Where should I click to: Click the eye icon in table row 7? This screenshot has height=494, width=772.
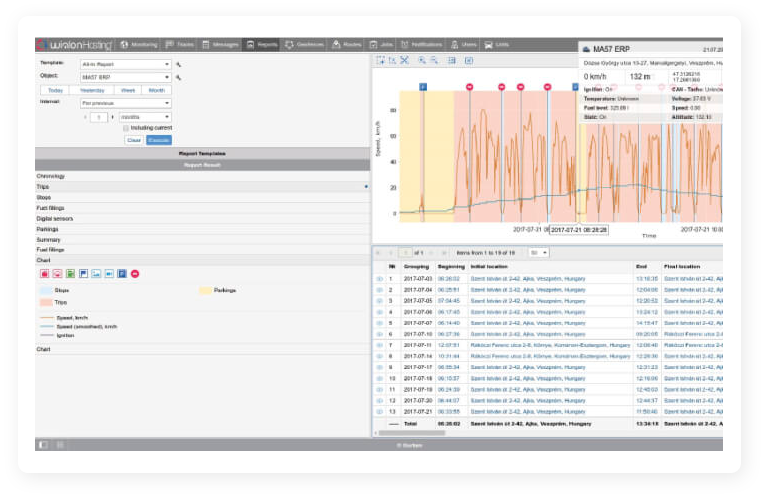[x=380, y=346]
